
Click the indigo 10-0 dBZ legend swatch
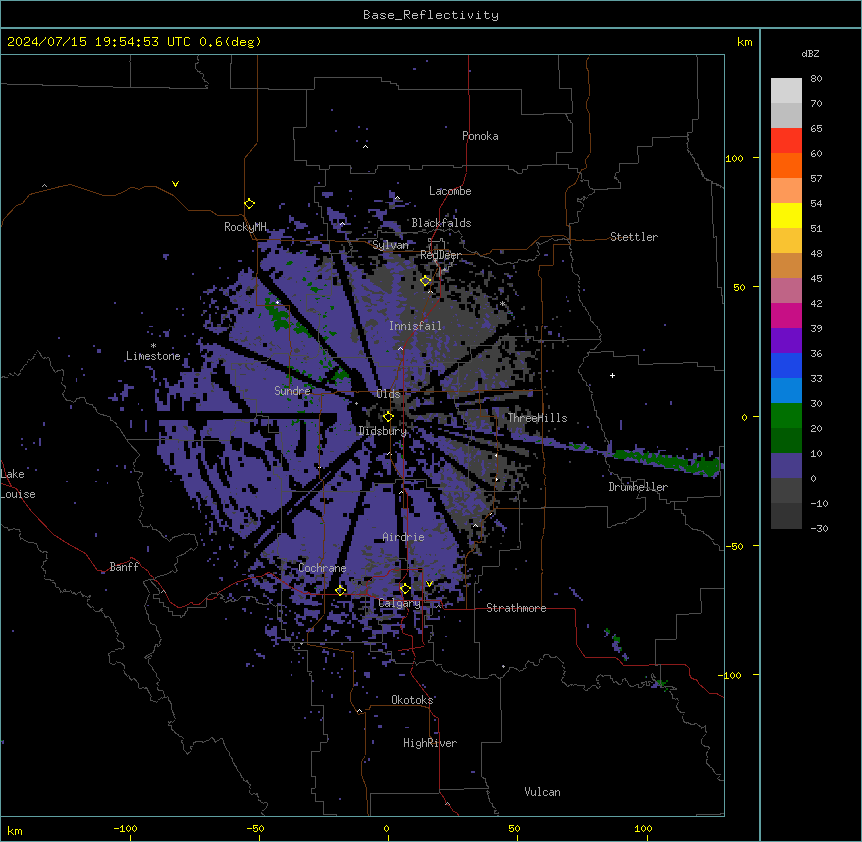(786, 466)
